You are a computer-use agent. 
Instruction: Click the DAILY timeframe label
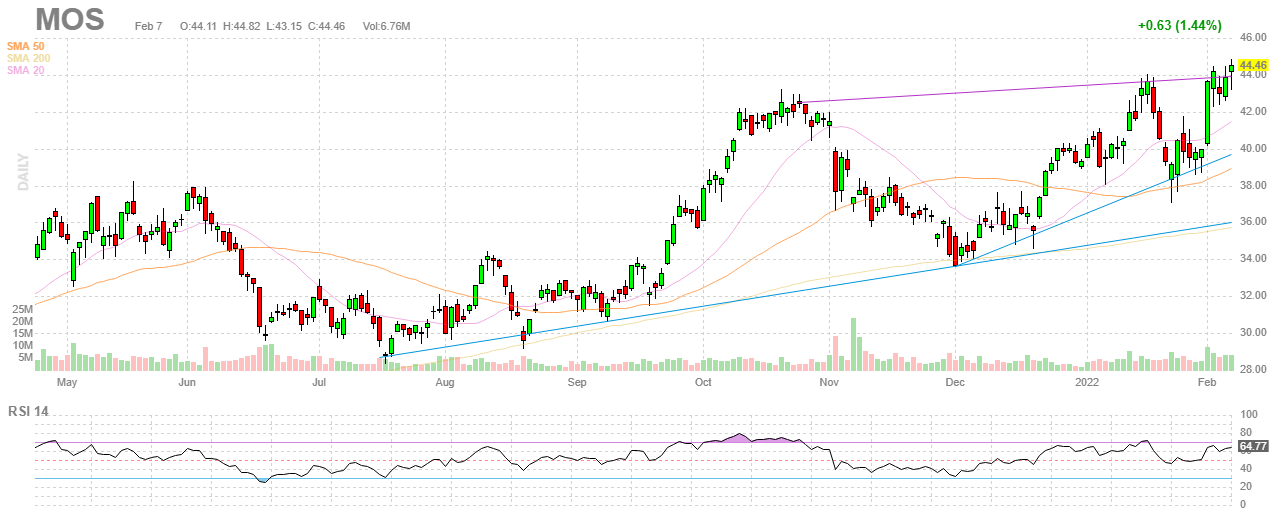tap(23, 172)
